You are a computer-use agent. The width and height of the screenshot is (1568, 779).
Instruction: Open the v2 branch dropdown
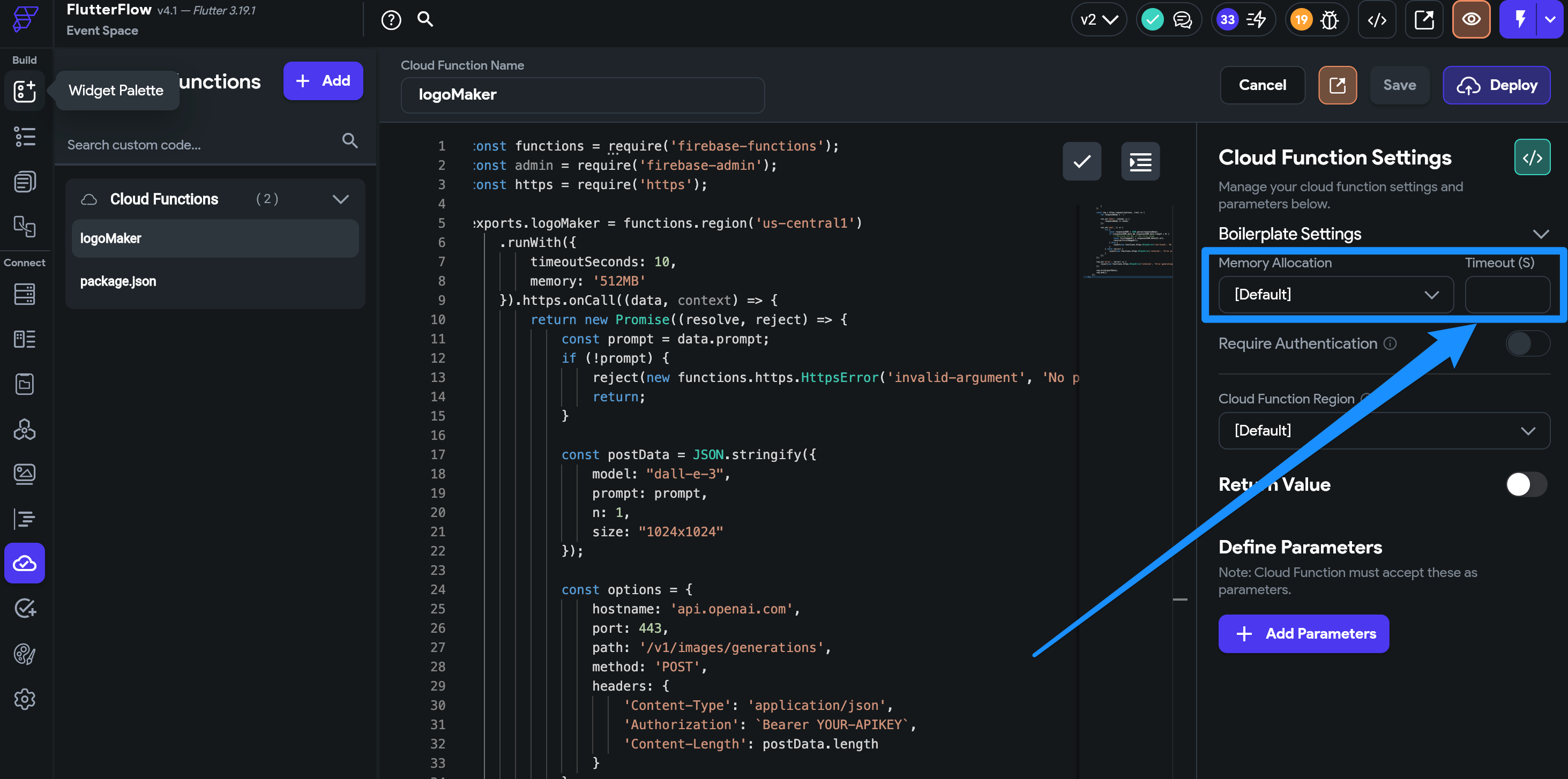(1099, 19)
